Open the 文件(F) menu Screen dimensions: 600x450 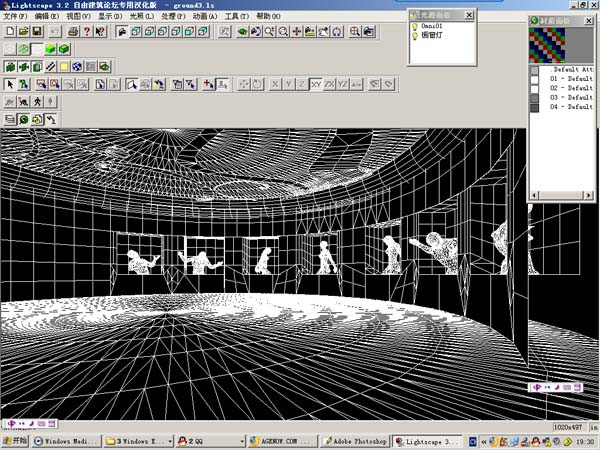(x=15, y=16)
